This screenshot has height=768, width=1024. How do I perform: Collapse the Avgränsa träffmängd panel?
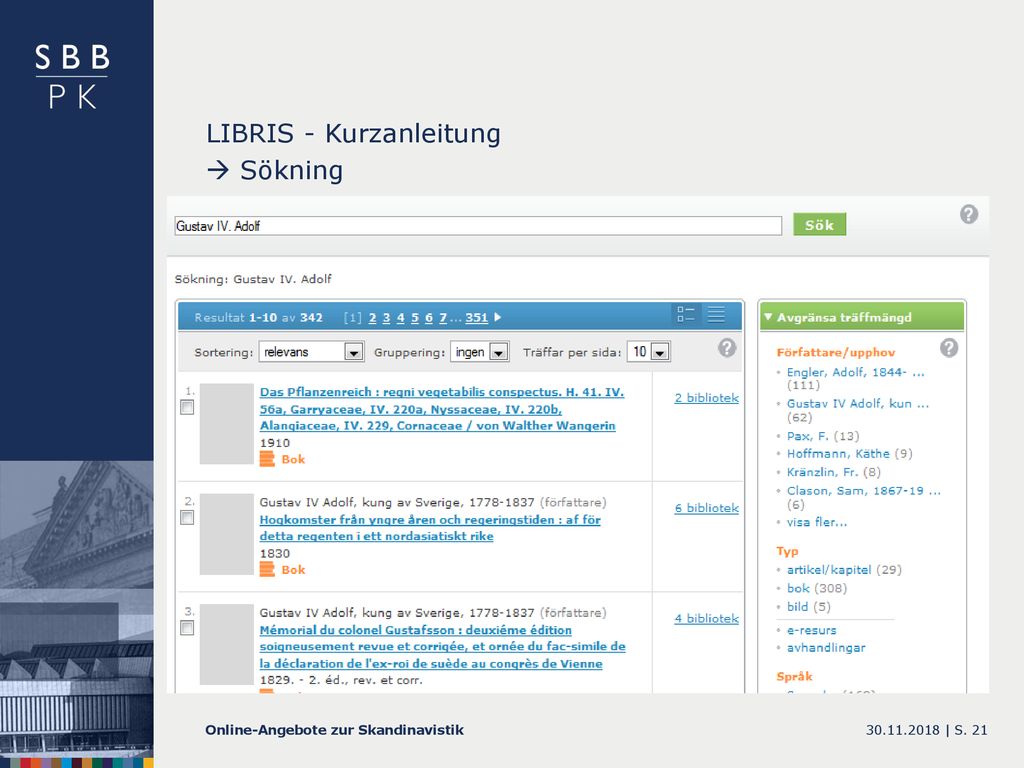click(768, 317)
